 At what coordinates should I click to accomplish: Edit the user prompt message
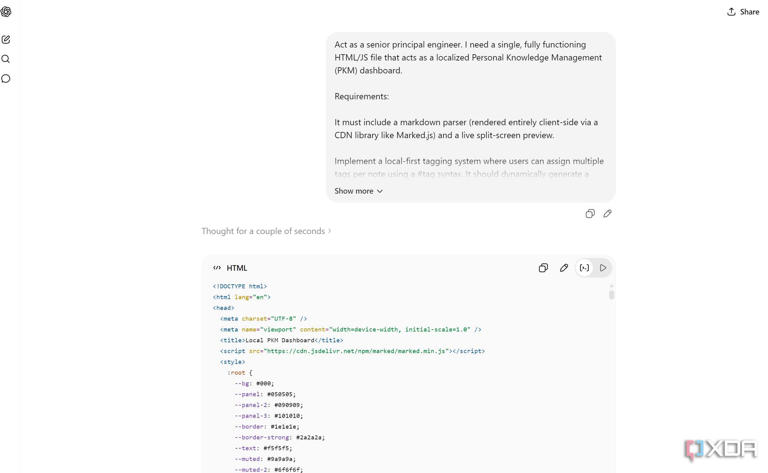[607, 213]
